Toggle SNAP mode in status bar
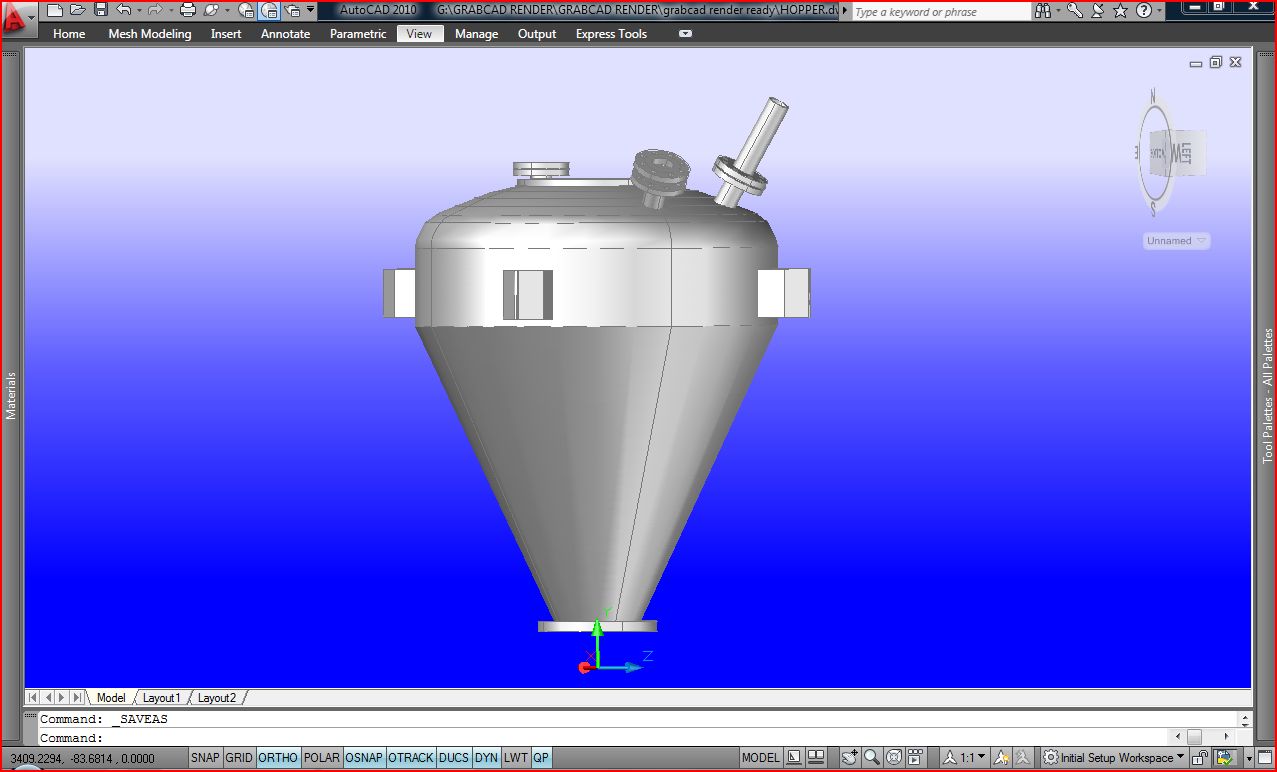This screenshot has height=772, width=1277. point(205,758)
